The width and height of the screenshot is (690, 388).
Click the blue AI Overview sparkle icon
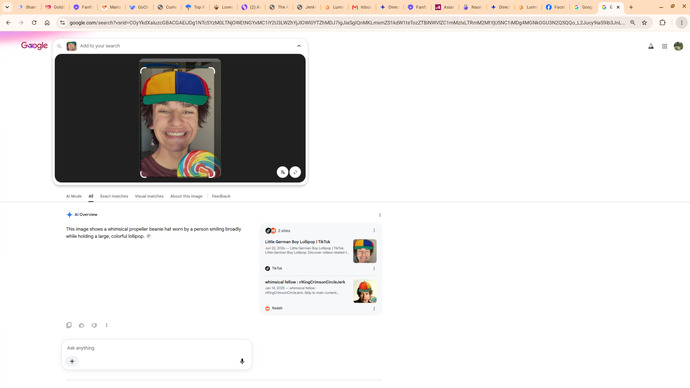(69, 215)
